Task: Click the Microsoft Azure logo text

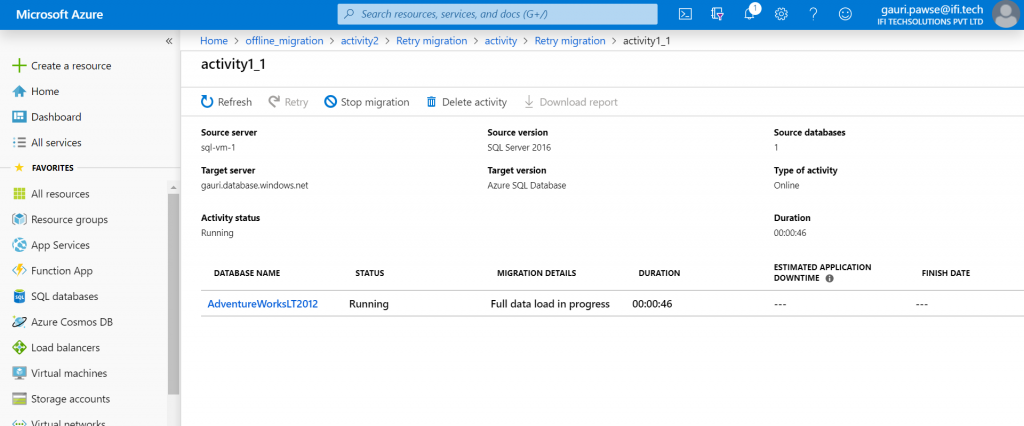Action: (x=59, y=14)
